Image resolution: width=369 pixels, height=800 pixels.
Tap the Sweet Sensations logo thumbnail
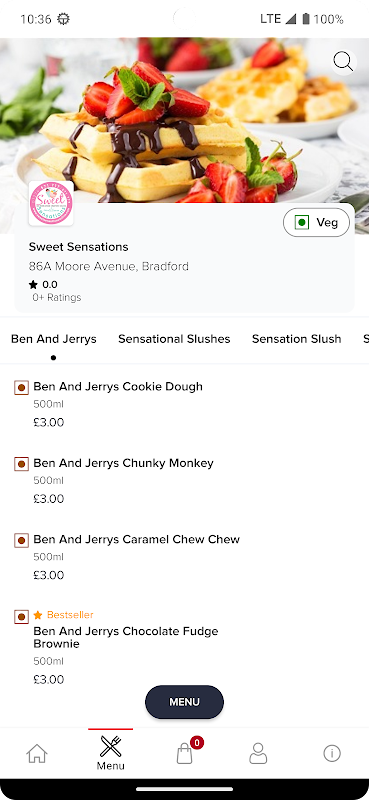pyautogui.click(x=51, y=203)
